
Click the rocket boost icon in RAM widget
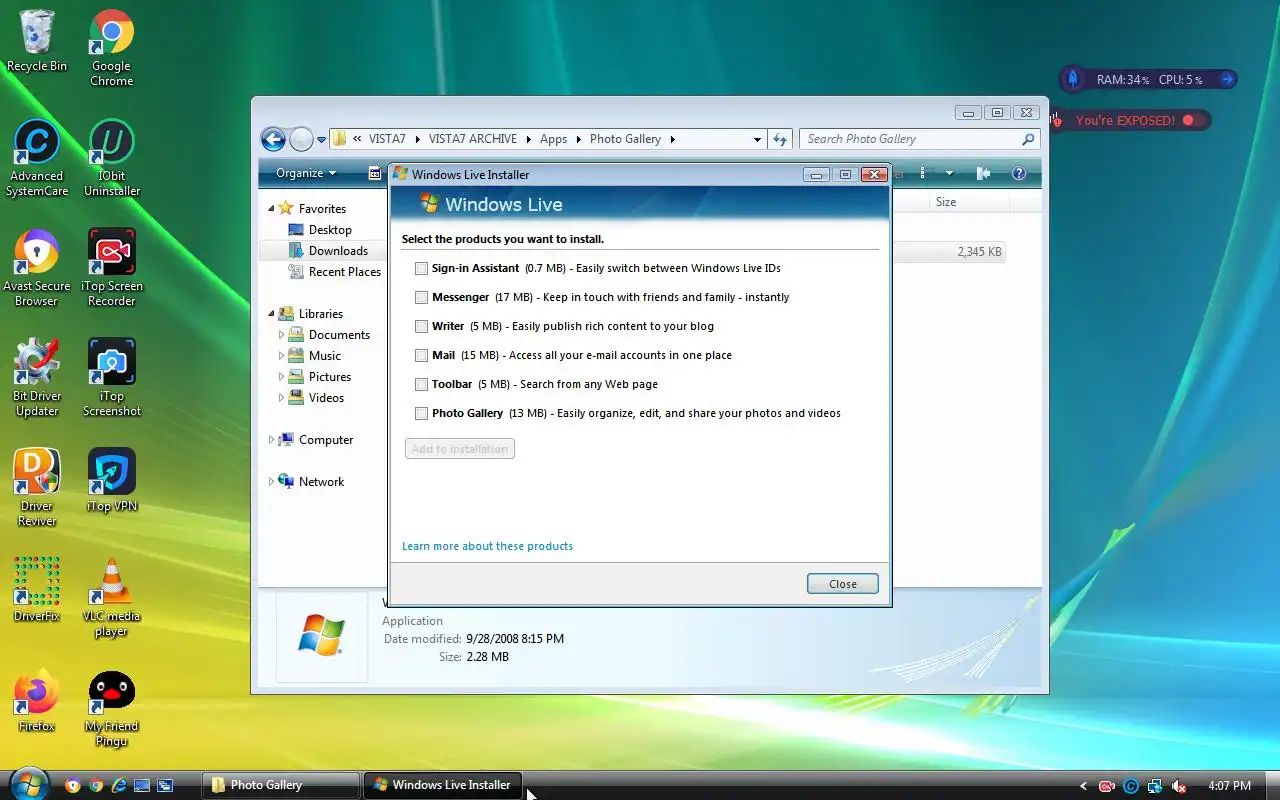[1073, 79]
